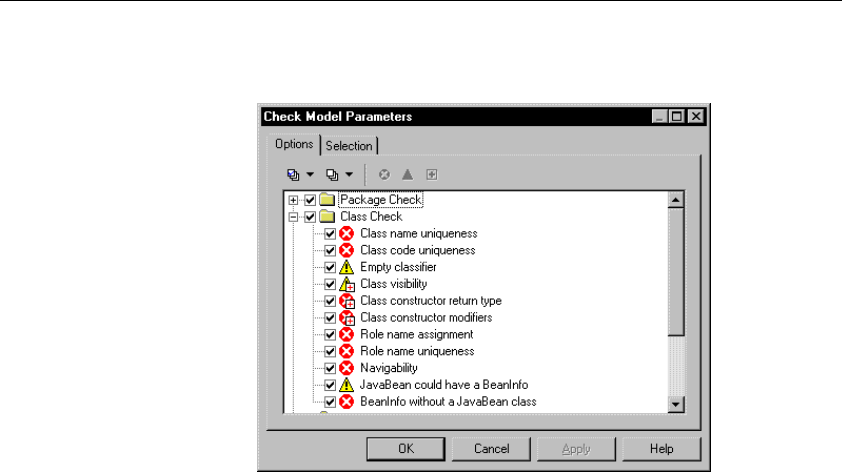Click the Apply button
842x472 pixels.
pyautogui.click(x=576, y=449)
